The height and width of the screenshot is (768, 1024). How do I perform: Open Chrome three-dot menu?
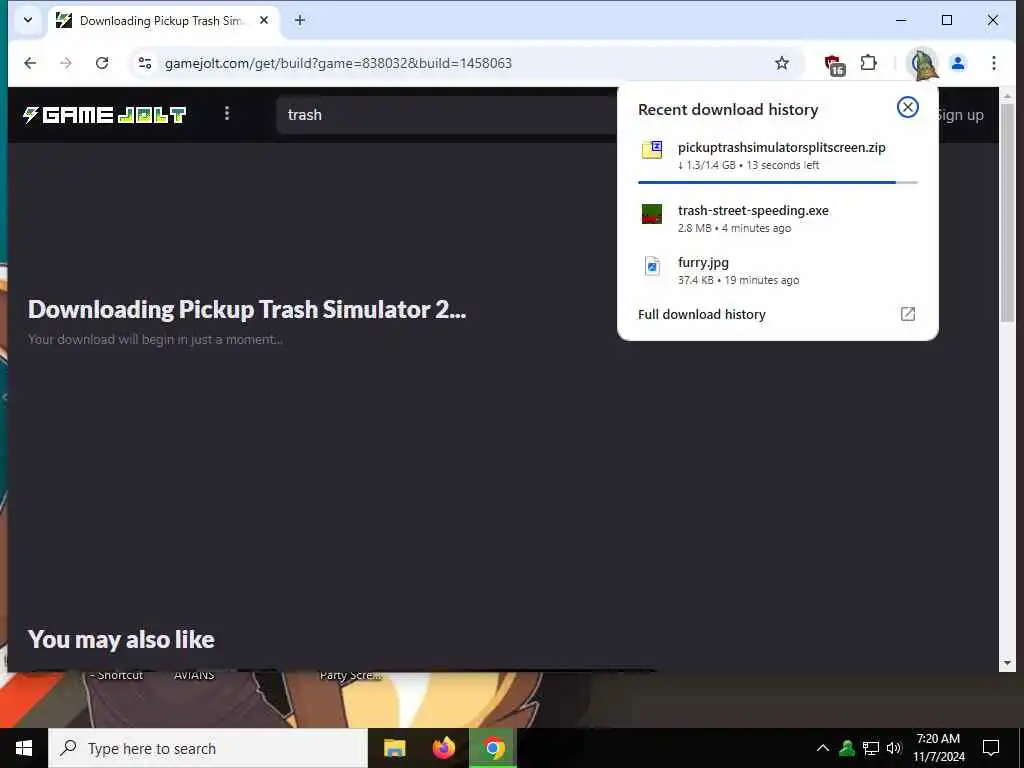tap(994, 63)
